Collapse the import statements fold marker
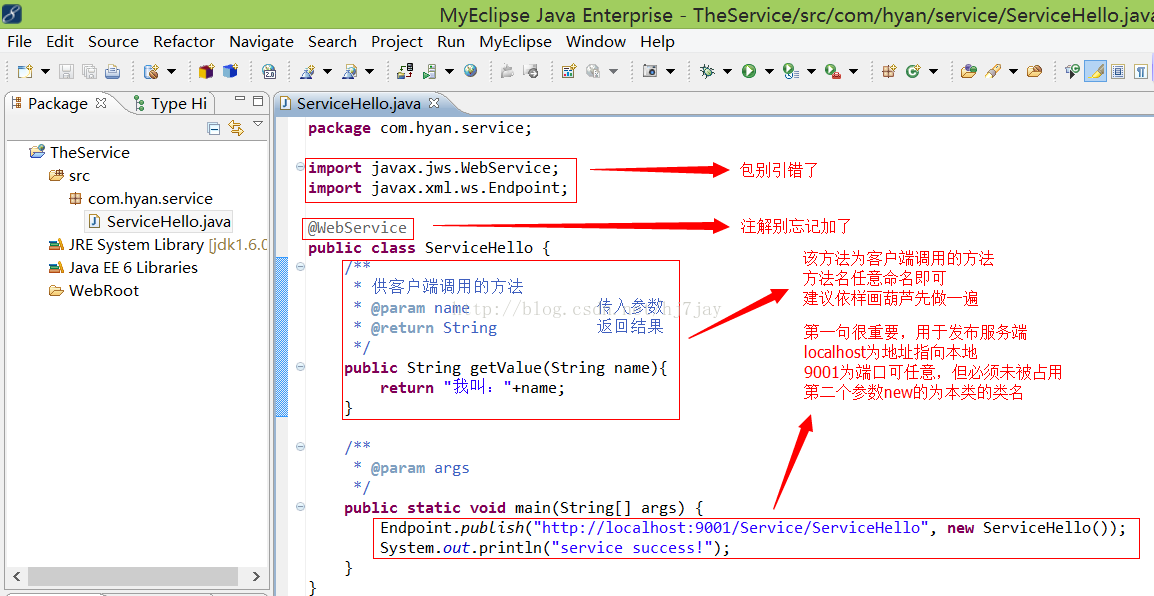Viewport: 1154px width, 596px height. [x=300, y=166]
